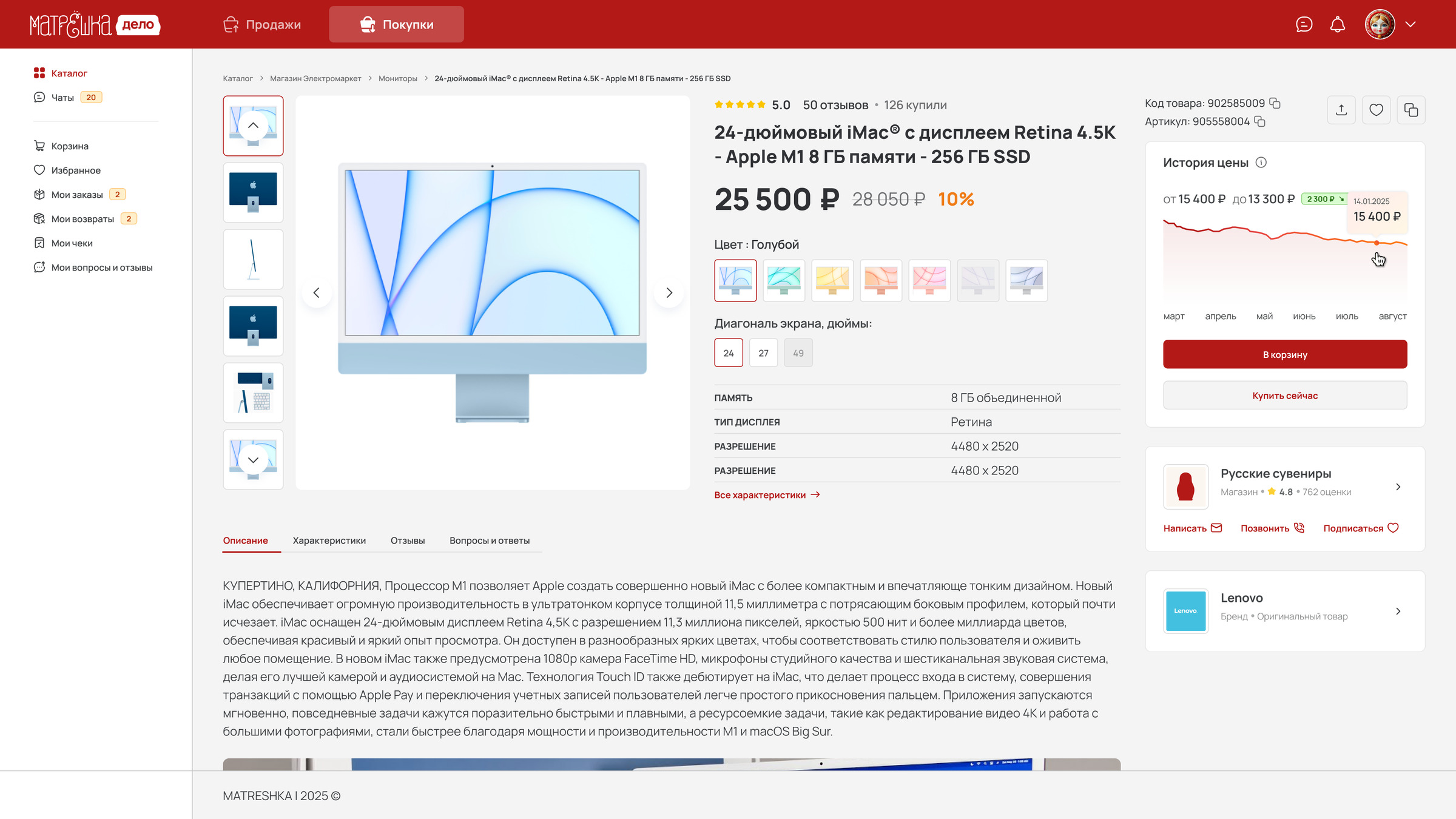Choose 24 inch screen diagonal
Screen dimensions: 1456x819
point(729,353)
